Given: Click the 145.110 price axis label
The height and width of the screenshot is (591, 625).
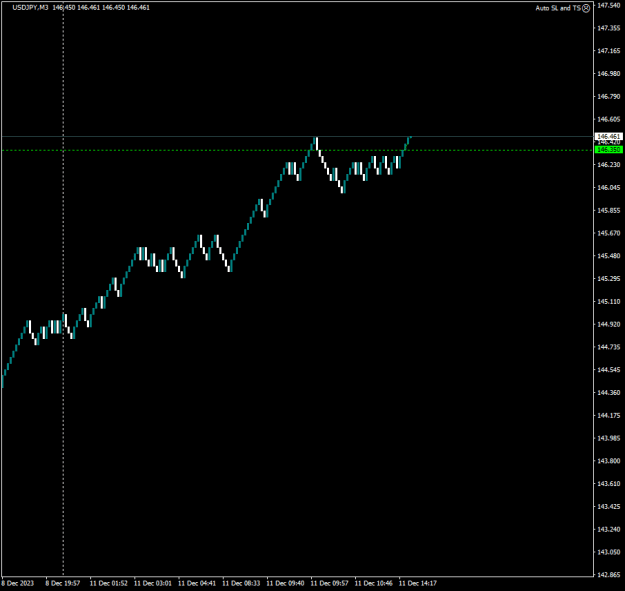Looking at the screenshot, I should 609,302.
